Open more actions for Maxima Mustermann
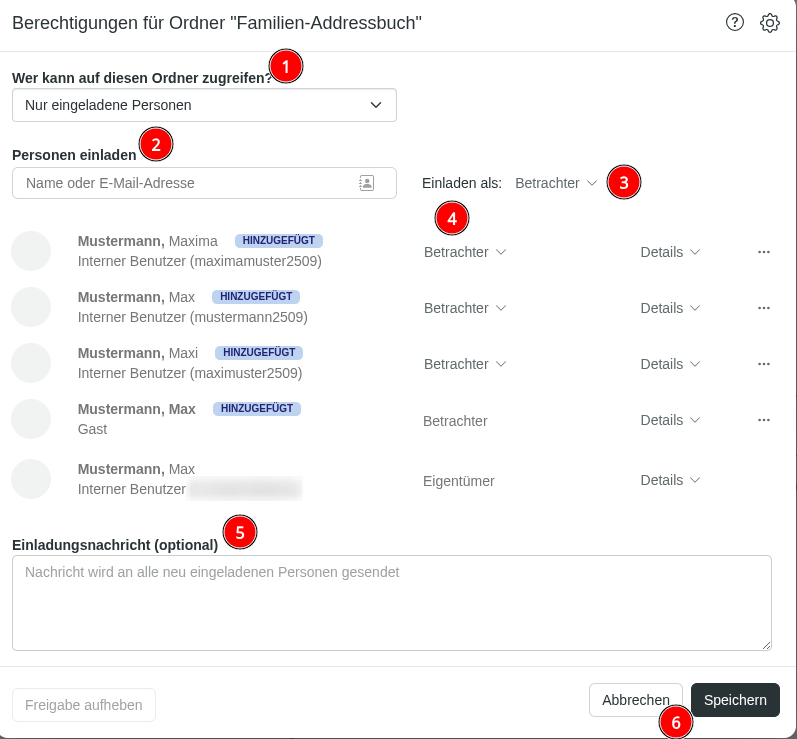This screenshot has height=739, width=797. click(764, 252)
